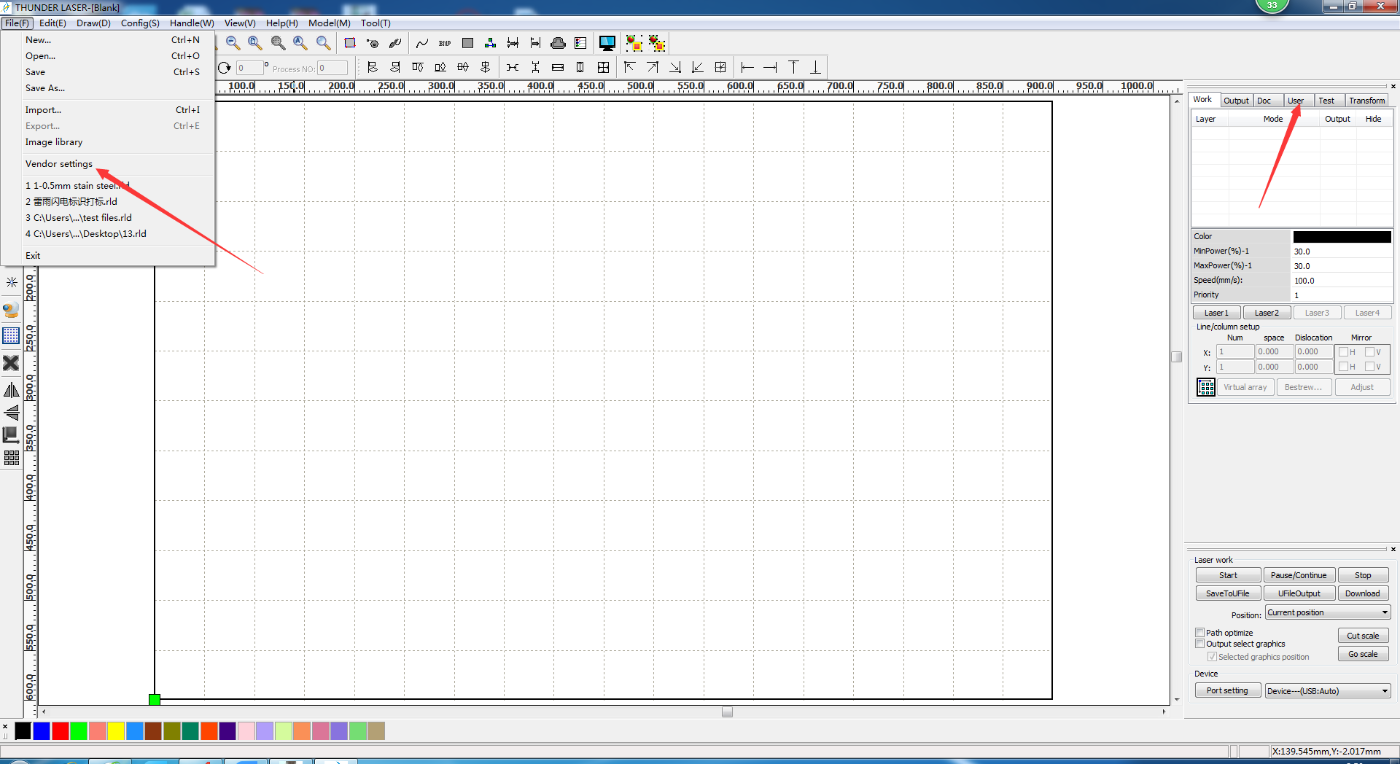Click the curve smoothing icon in the toolbar
The width and height of the screenshot is (1400, 764).
click(422, 43)
